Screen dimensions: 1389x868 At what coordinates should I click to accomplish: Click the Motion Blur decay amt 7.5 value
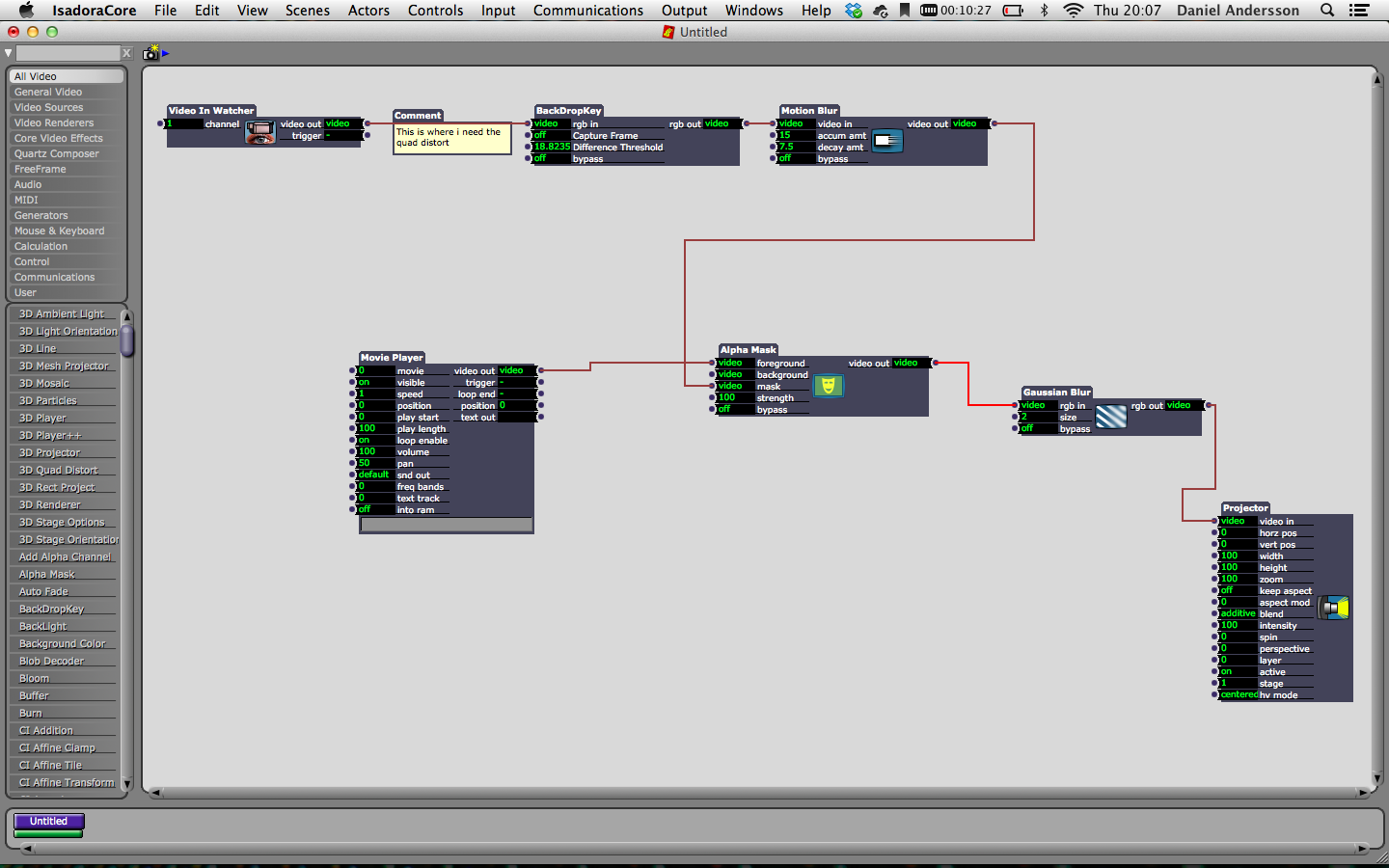(x=797, y=148)
